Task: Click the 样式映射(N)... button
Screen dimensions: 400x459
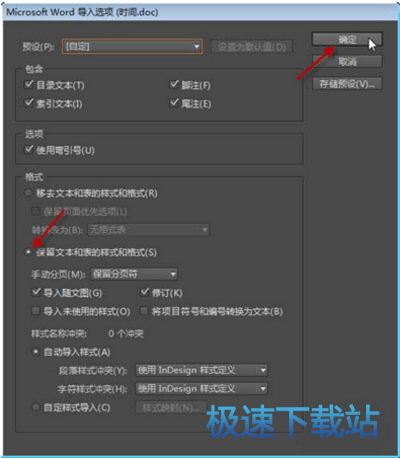Action: point(171,407)
